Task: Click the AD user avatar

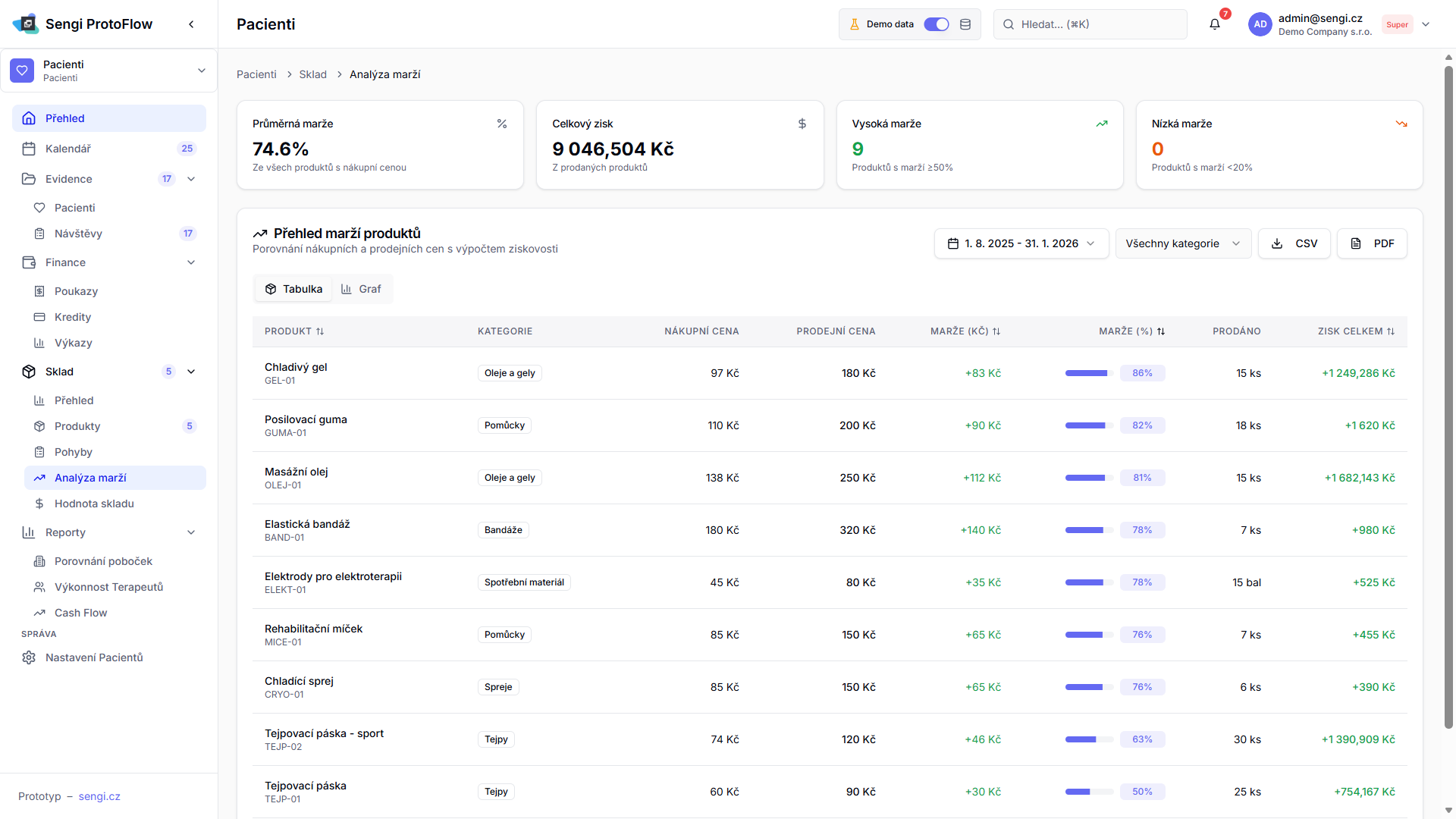Action: [1260, 24]
